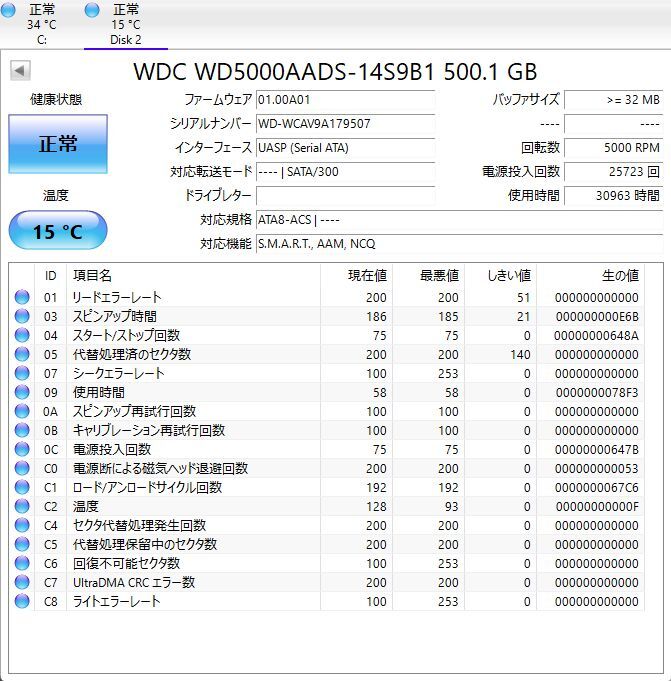
Task: Click current value 186 in row 03
Action: [x=376, y=317]
